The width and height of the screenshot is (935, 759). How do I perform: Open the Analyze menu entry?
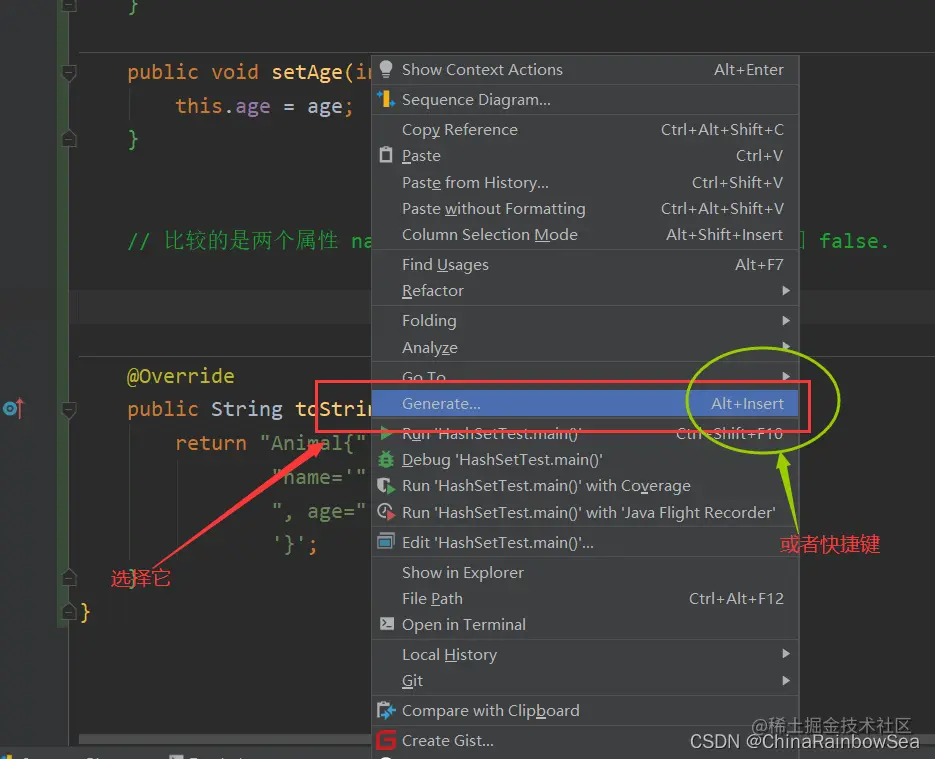click(585, 347)
